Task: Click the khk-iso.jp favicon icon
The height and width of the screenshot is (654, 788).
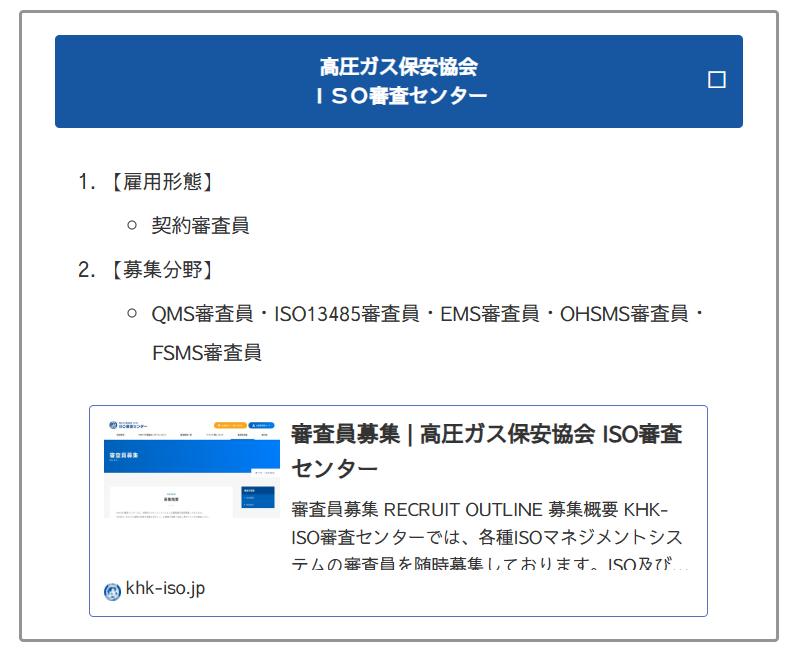Action: pyautogui.click(x=112, y=591)
